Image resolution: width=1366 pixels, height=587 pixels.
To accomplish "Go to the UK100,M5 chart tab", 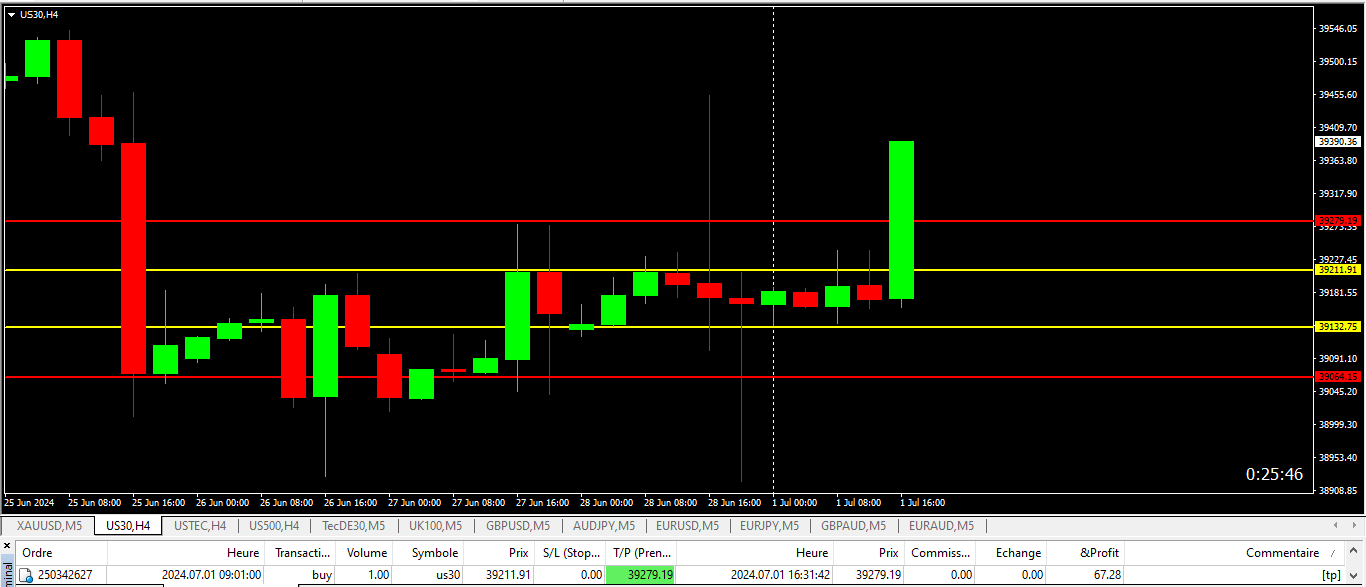I will [x=436, y=525].
